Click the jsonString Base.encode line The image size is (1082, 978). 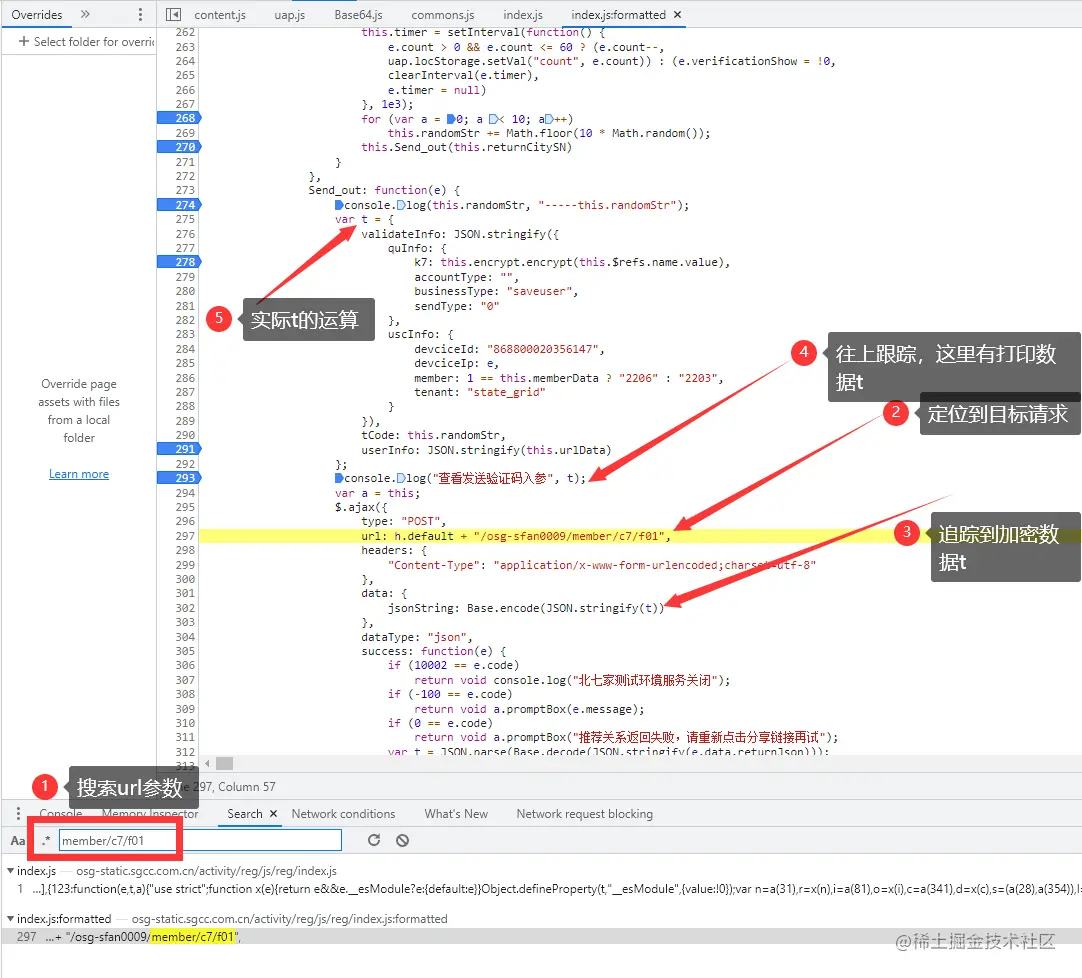(525, 608)
